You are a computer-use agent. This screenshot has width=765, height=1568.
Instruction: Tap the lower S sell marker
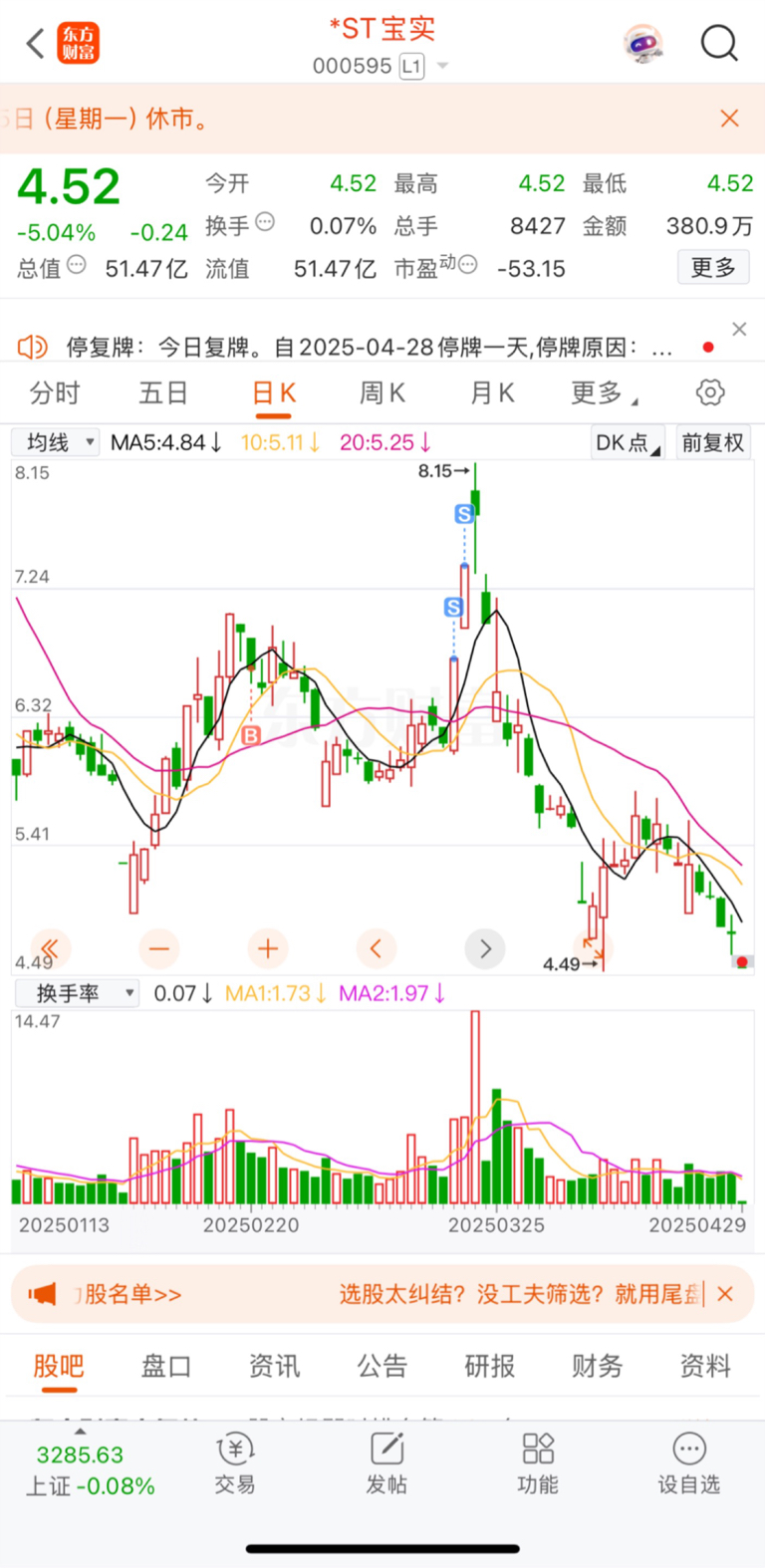[454, 607]
